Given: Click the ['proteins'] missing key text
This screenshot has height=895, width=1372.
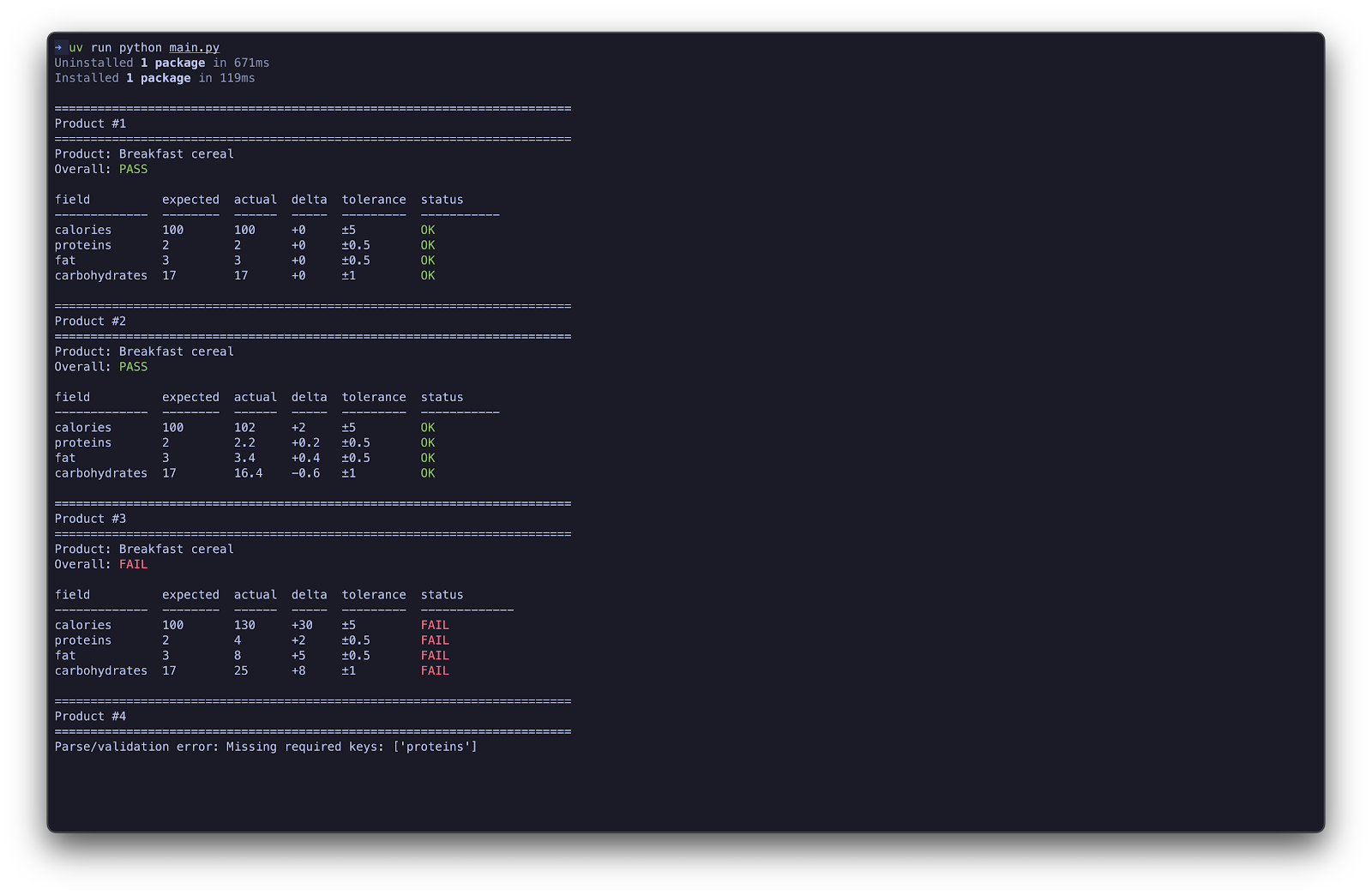Looking at the screenshot, I should pyautogui.click(x=435, y=748).
